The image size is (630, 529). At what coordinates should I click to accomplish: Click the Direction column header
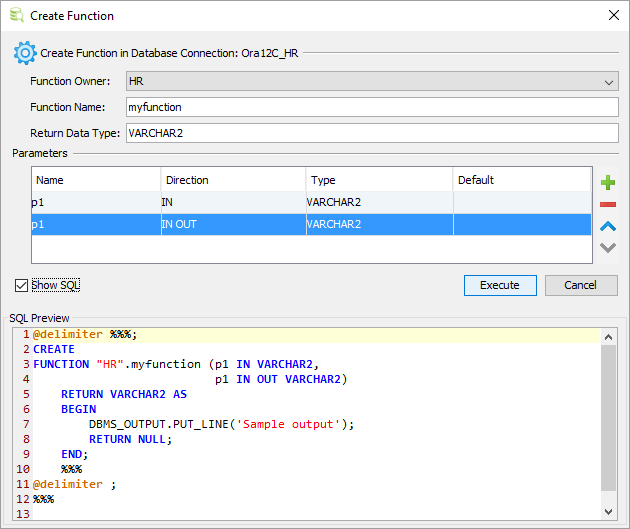click(x=233, y=180)
